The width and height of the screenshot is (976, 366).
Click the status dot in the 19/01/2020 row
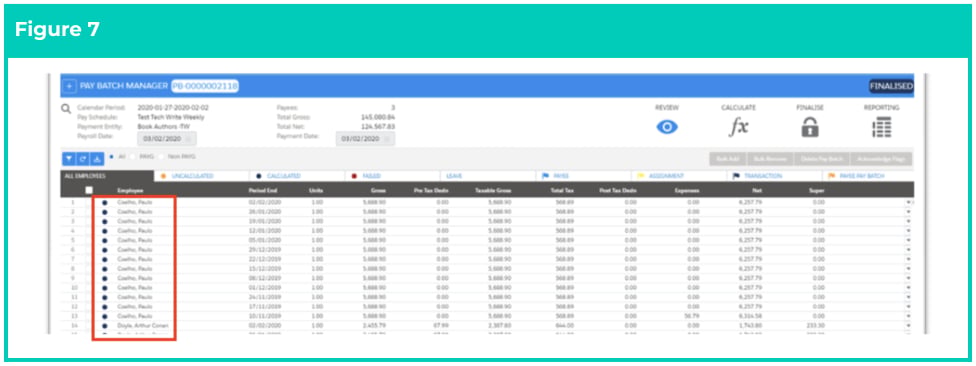tap(105, 221)
